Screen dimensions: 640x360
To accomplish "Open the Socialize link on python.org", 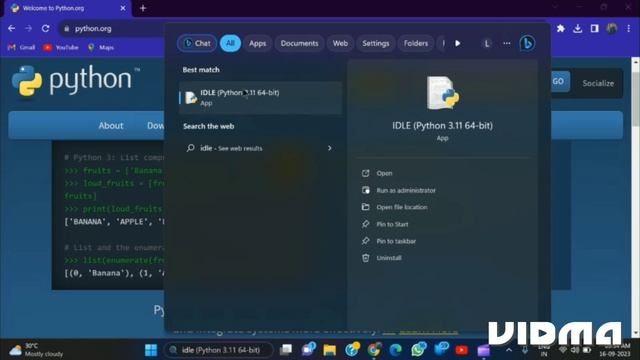I will pos(598,83).
